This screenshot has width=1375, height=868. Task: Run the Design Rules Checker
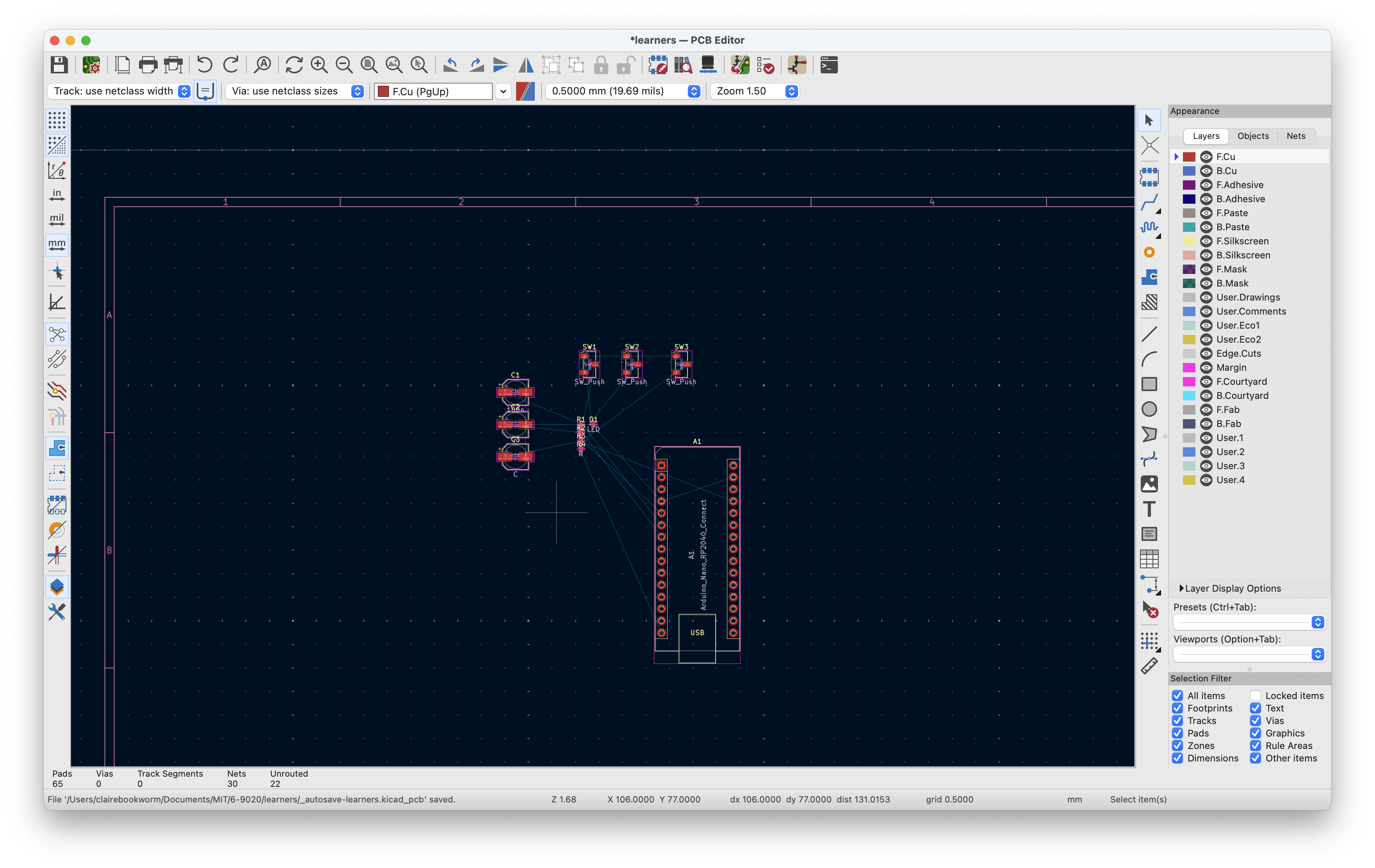765,64
